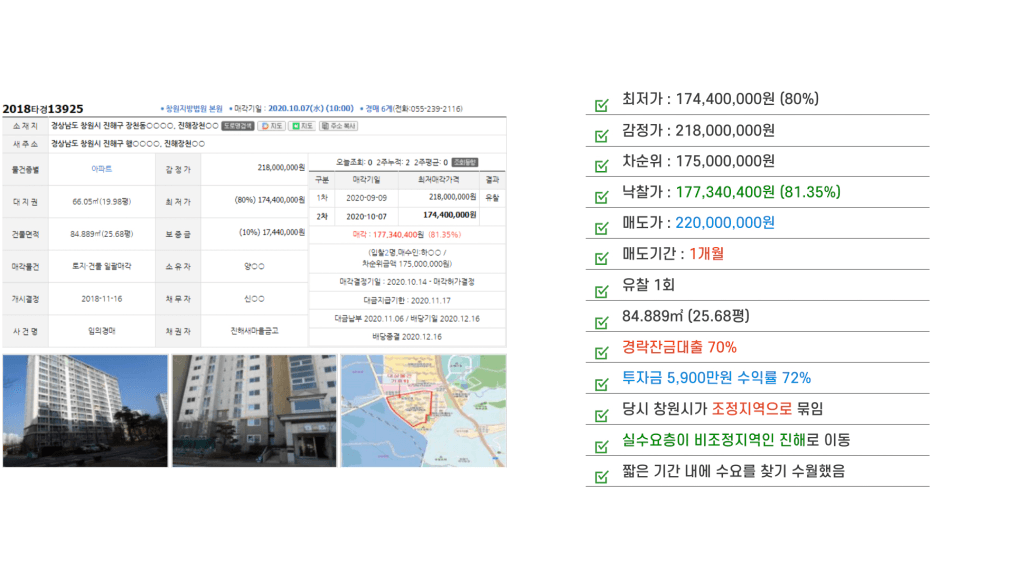Click the checkmark beside 낙찰가 line
1014x570 pixels.
(x=601, y=197)
